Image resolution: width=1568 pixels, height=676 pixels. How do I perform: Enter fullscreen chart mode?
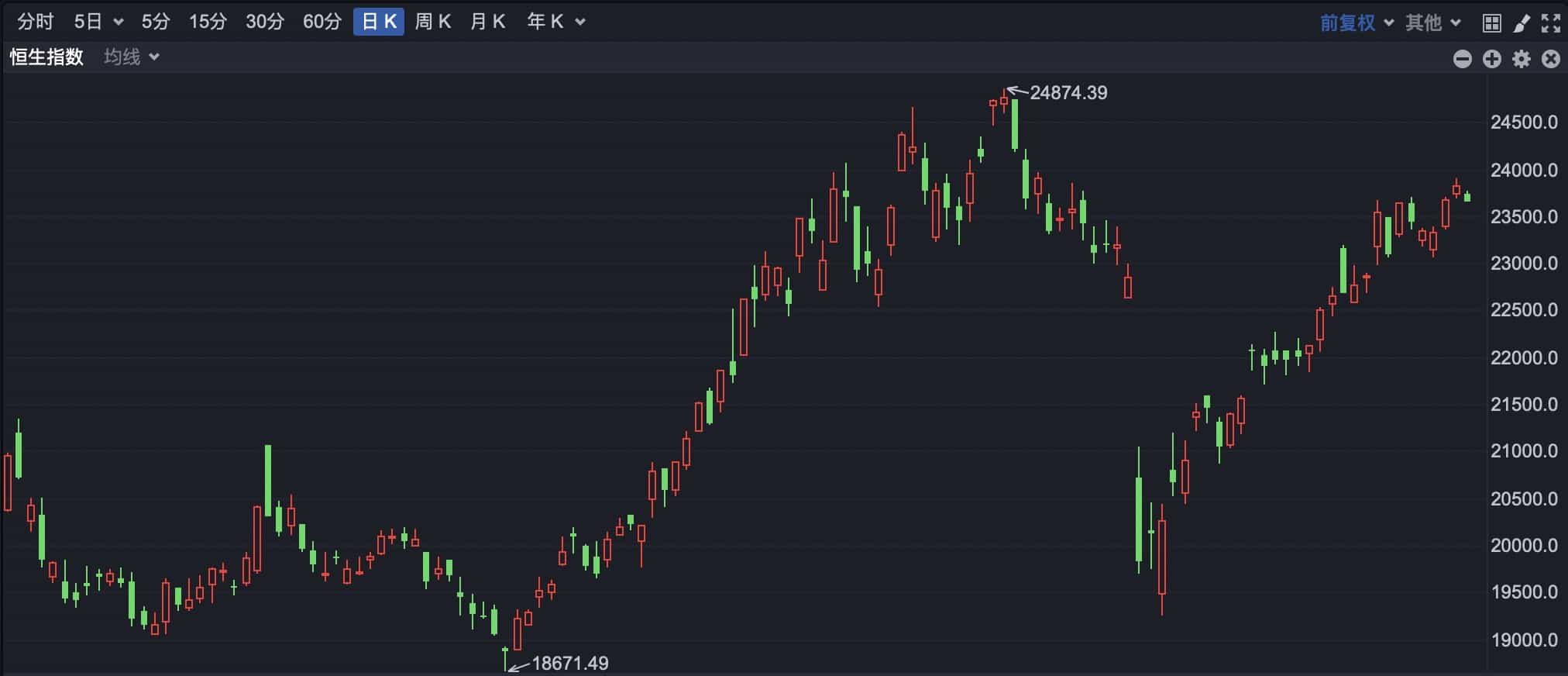(1551, 23)
